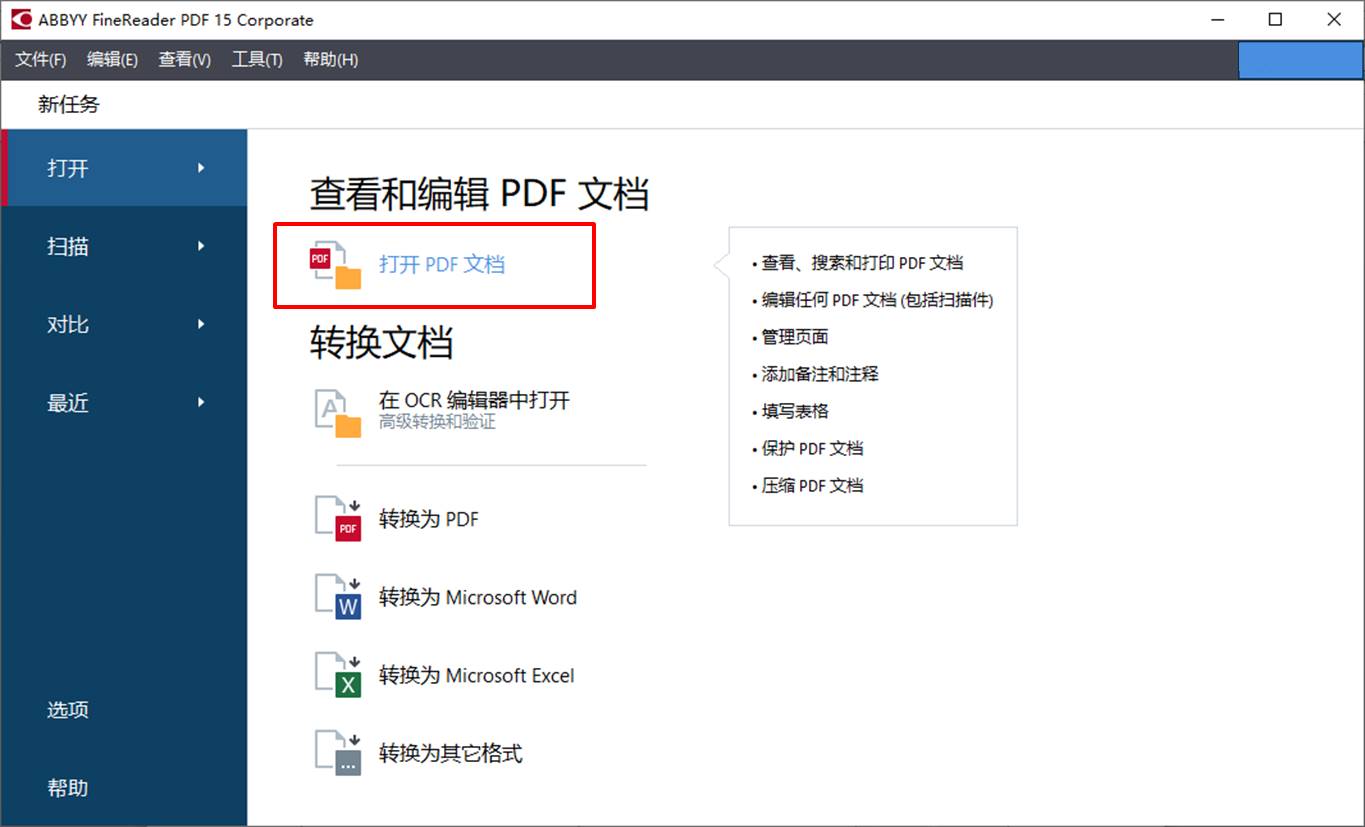Click 转换为 Microsoft Word text
Screen dimensions: 1365x827
tap(478, 597)
